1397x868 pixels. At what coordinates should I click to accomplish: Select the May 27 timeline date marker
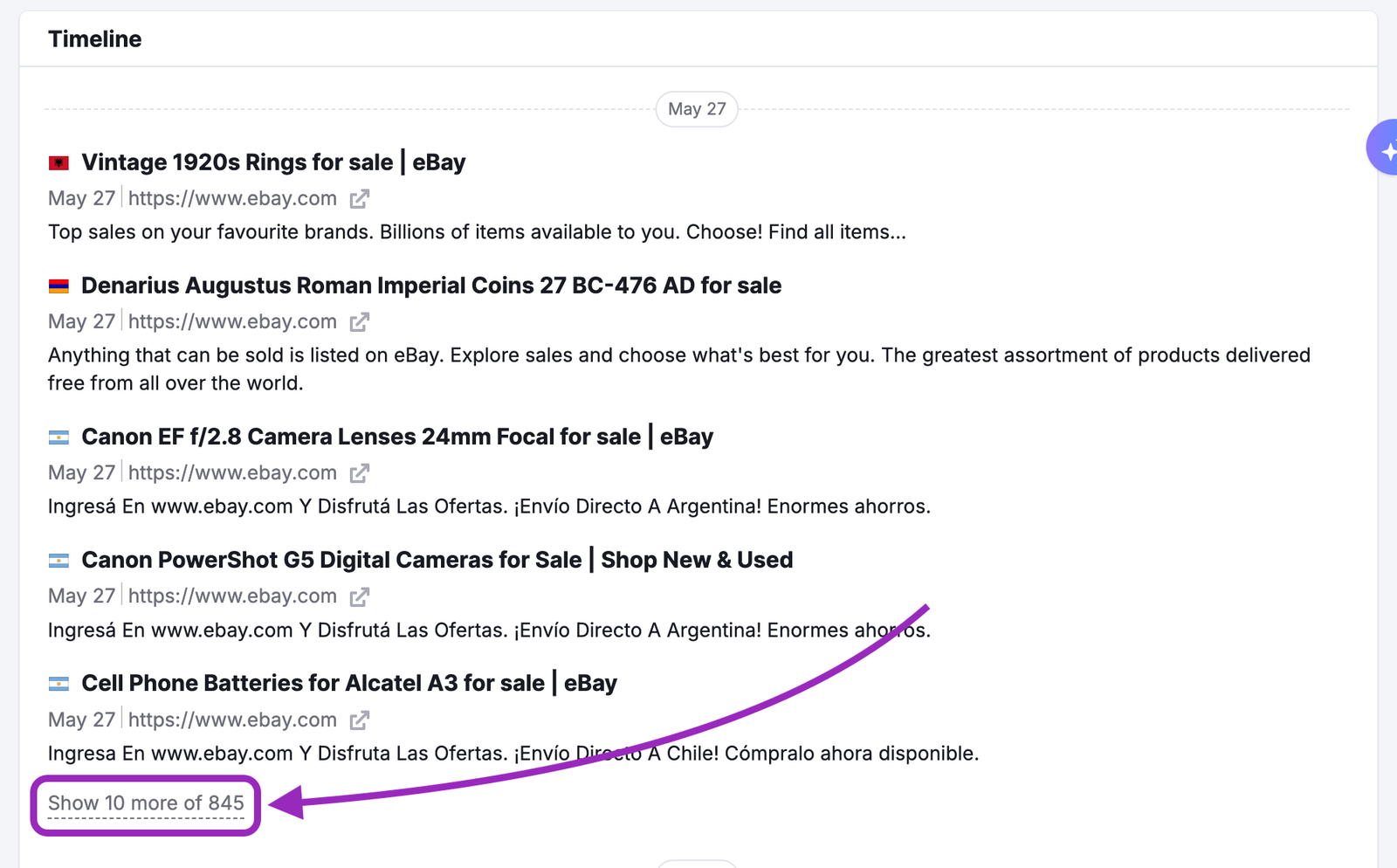(x=697, y=109)
